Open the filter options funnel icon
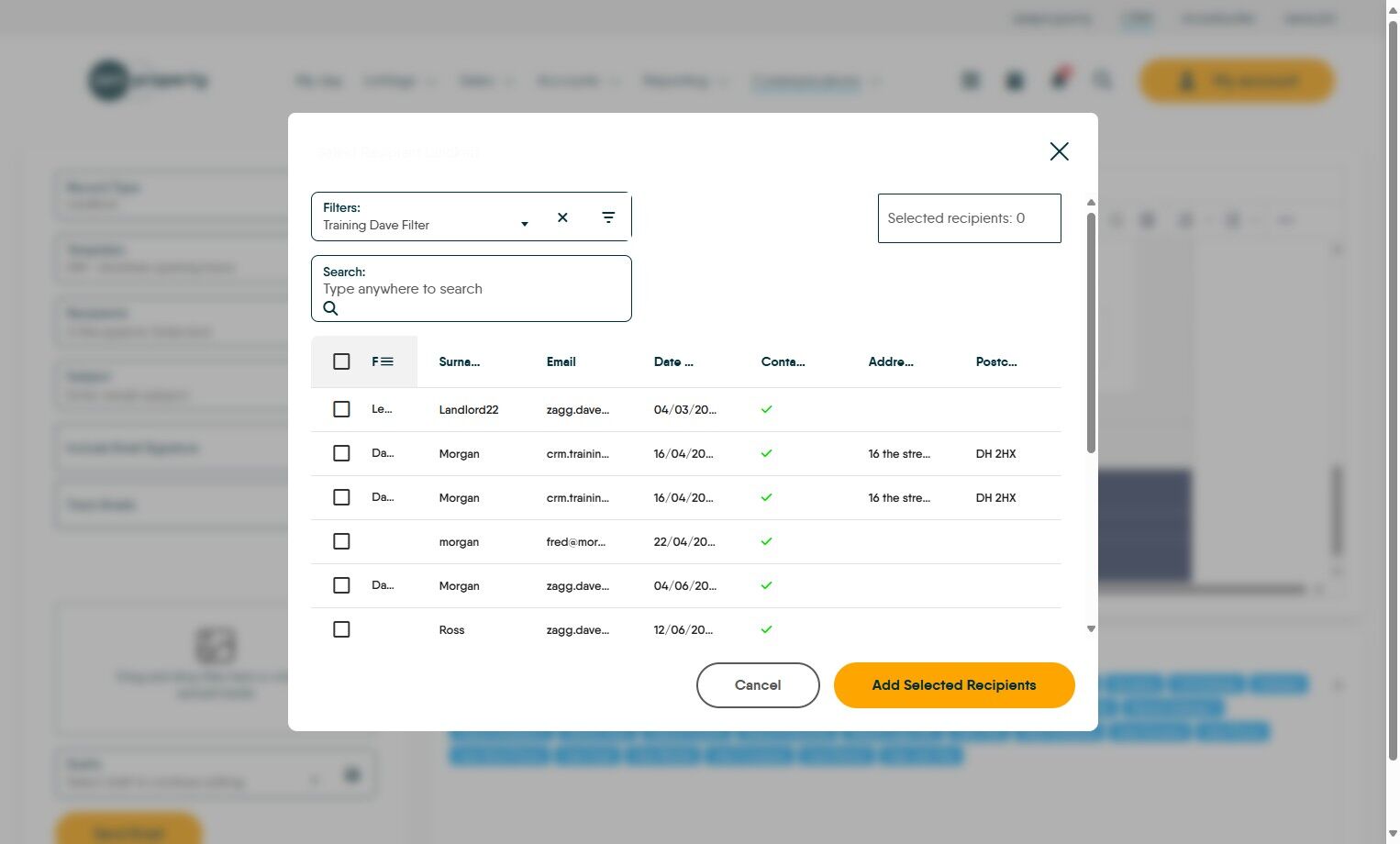 click(608, 217)
